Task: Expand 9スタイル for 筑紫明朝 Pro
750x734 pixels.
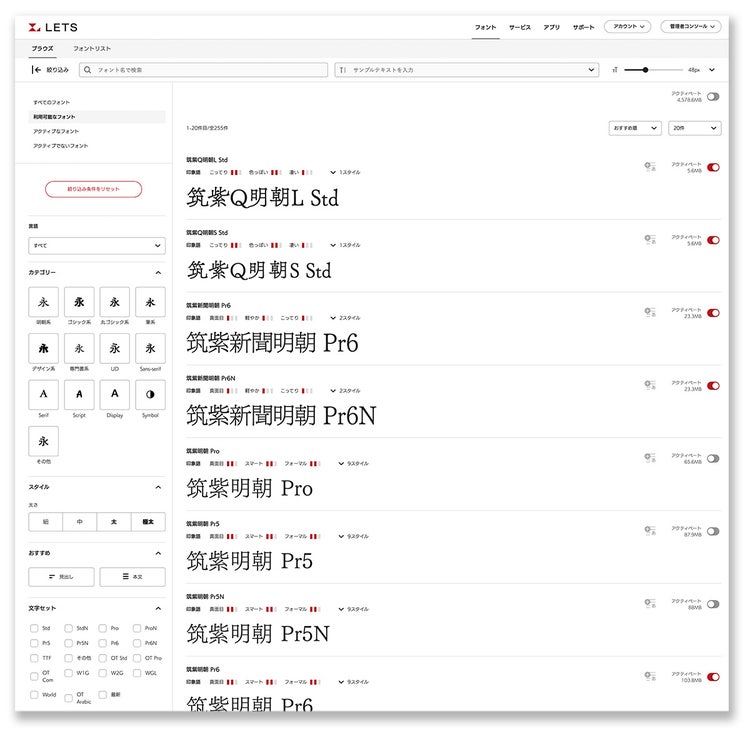Action: click(353, 463)
